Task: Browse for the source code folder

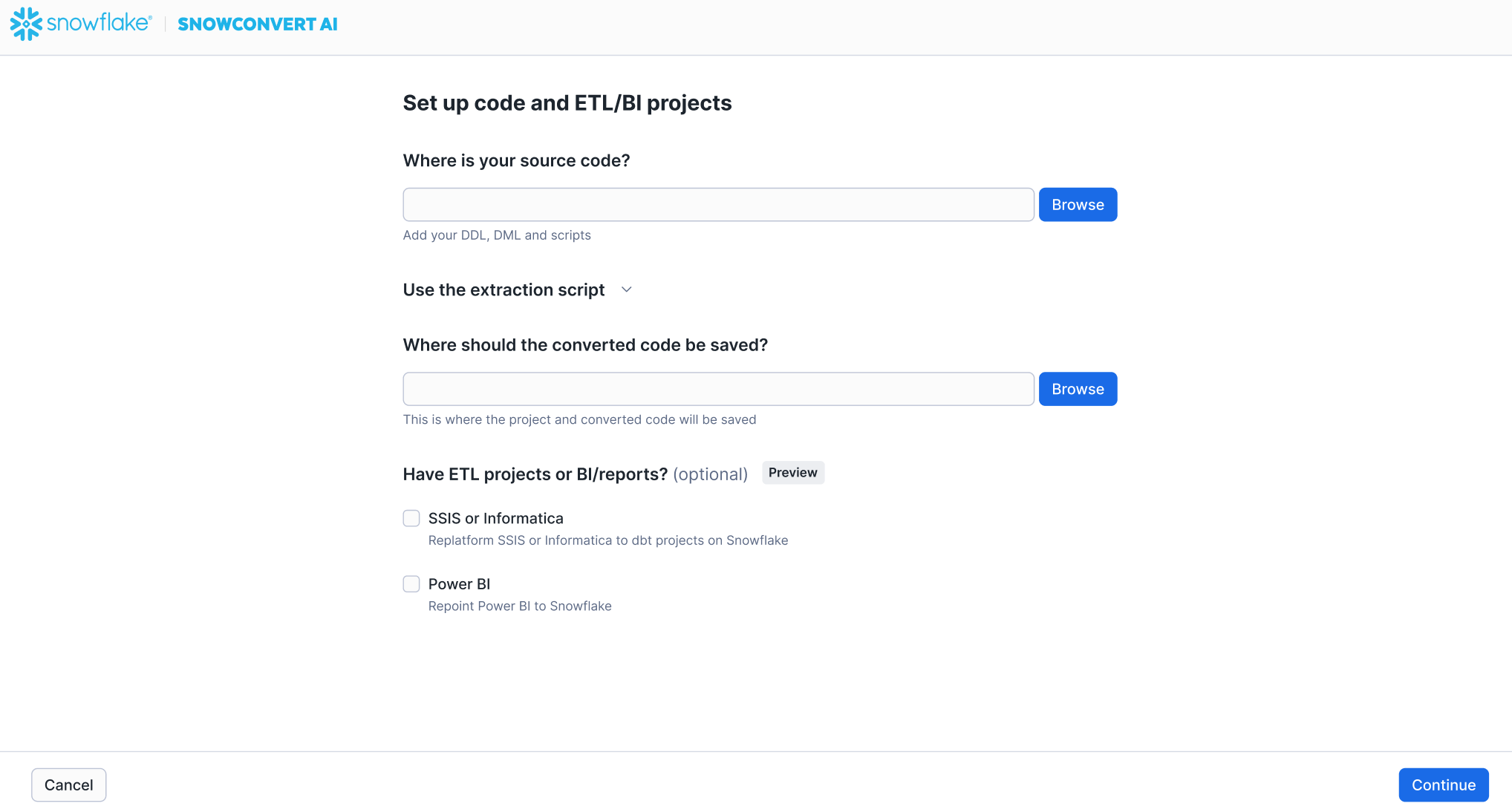Action: pyautogui.click(x=1078, y=205)
